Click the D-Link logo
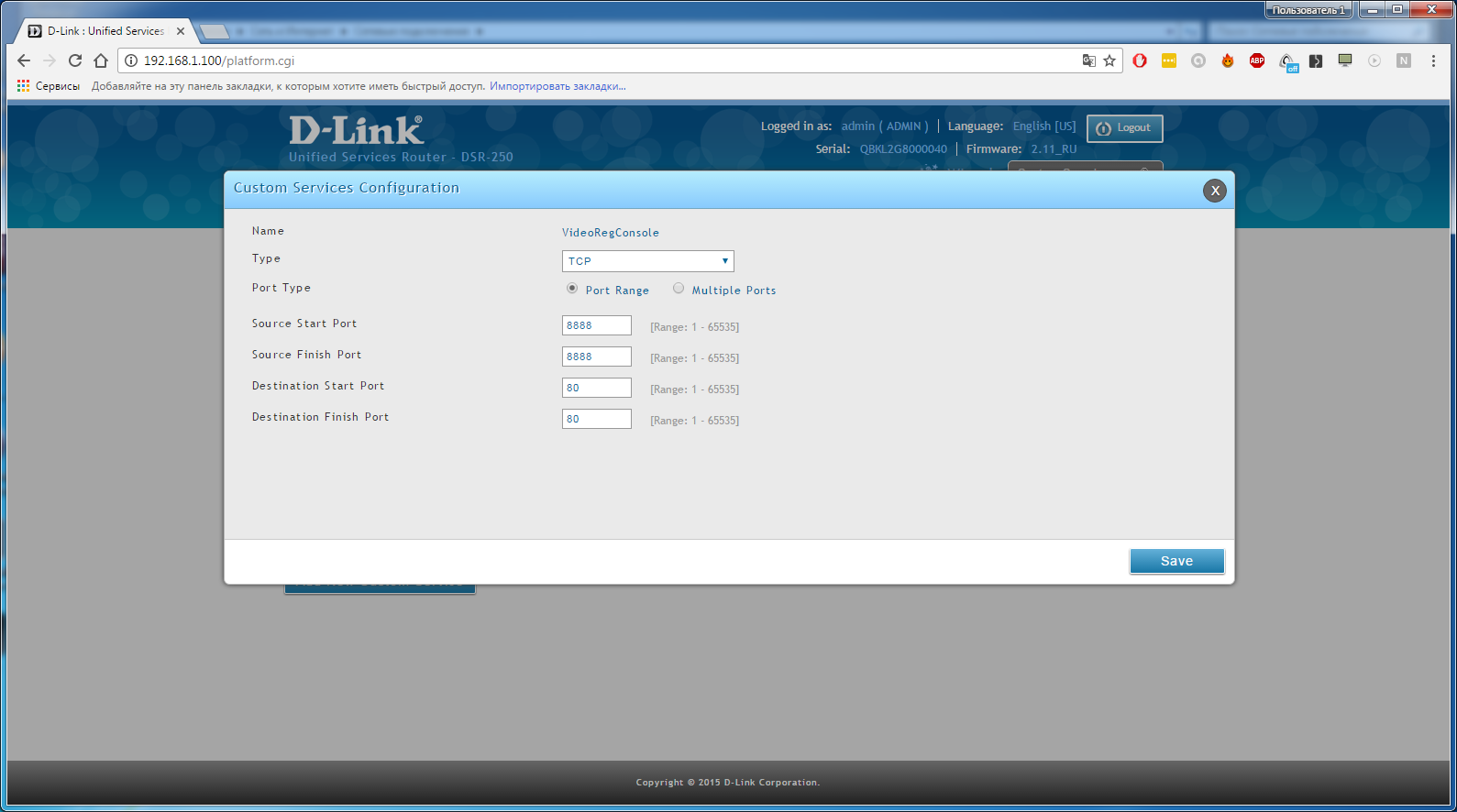1457x812 pixels. [357, 130]
